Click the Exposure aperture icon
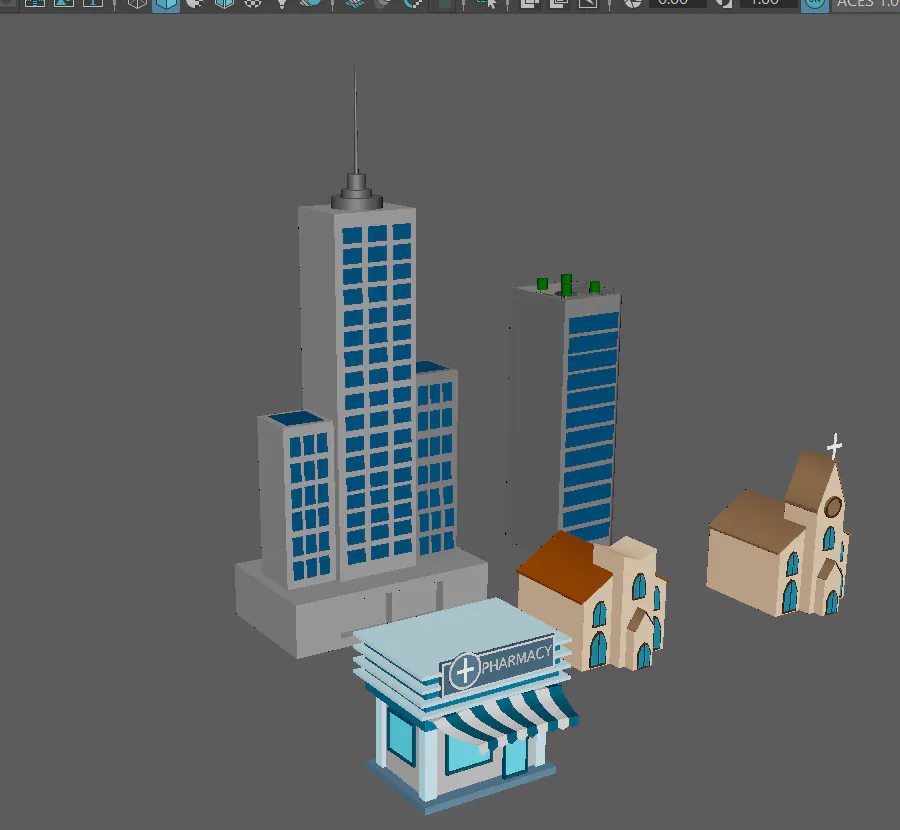Viewport: 900px width, 830px height. pos(633,3)
